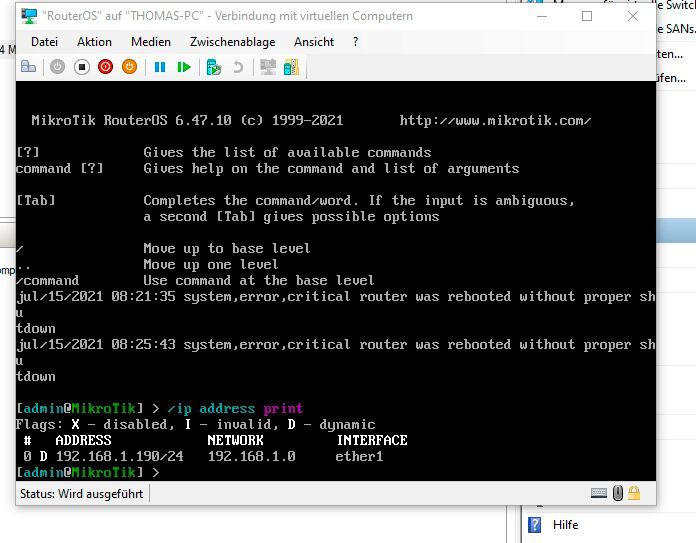Create a checkpoint using the toolbar icon

pos(214,67)
